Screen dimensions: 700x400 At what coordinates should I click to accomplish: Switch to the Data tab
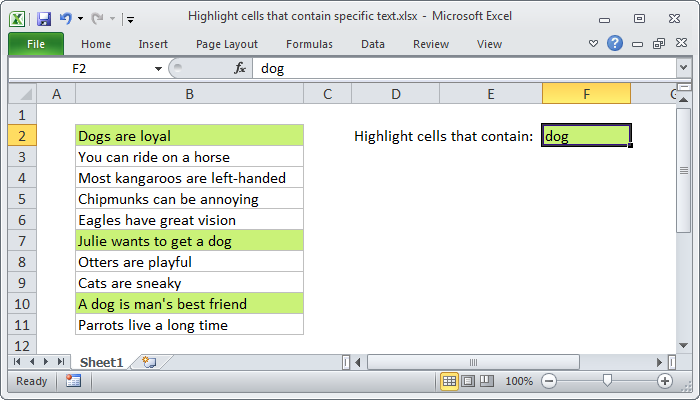[373, 44]
